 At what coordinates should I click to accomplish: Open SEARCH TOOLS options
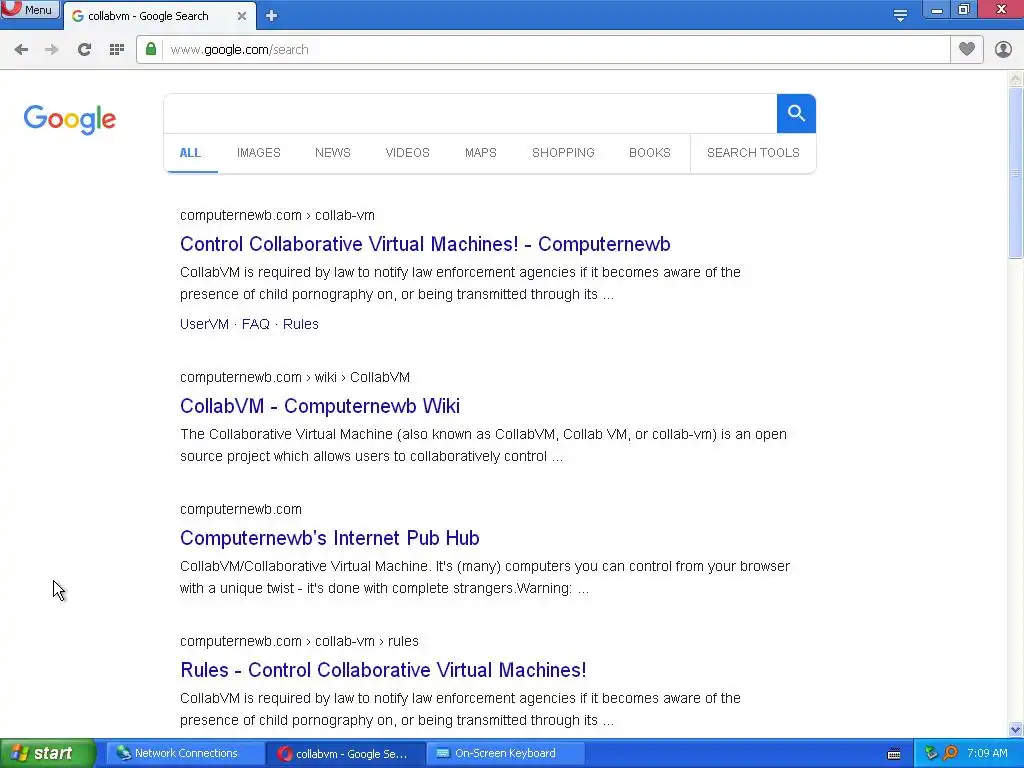pos(753,153)
